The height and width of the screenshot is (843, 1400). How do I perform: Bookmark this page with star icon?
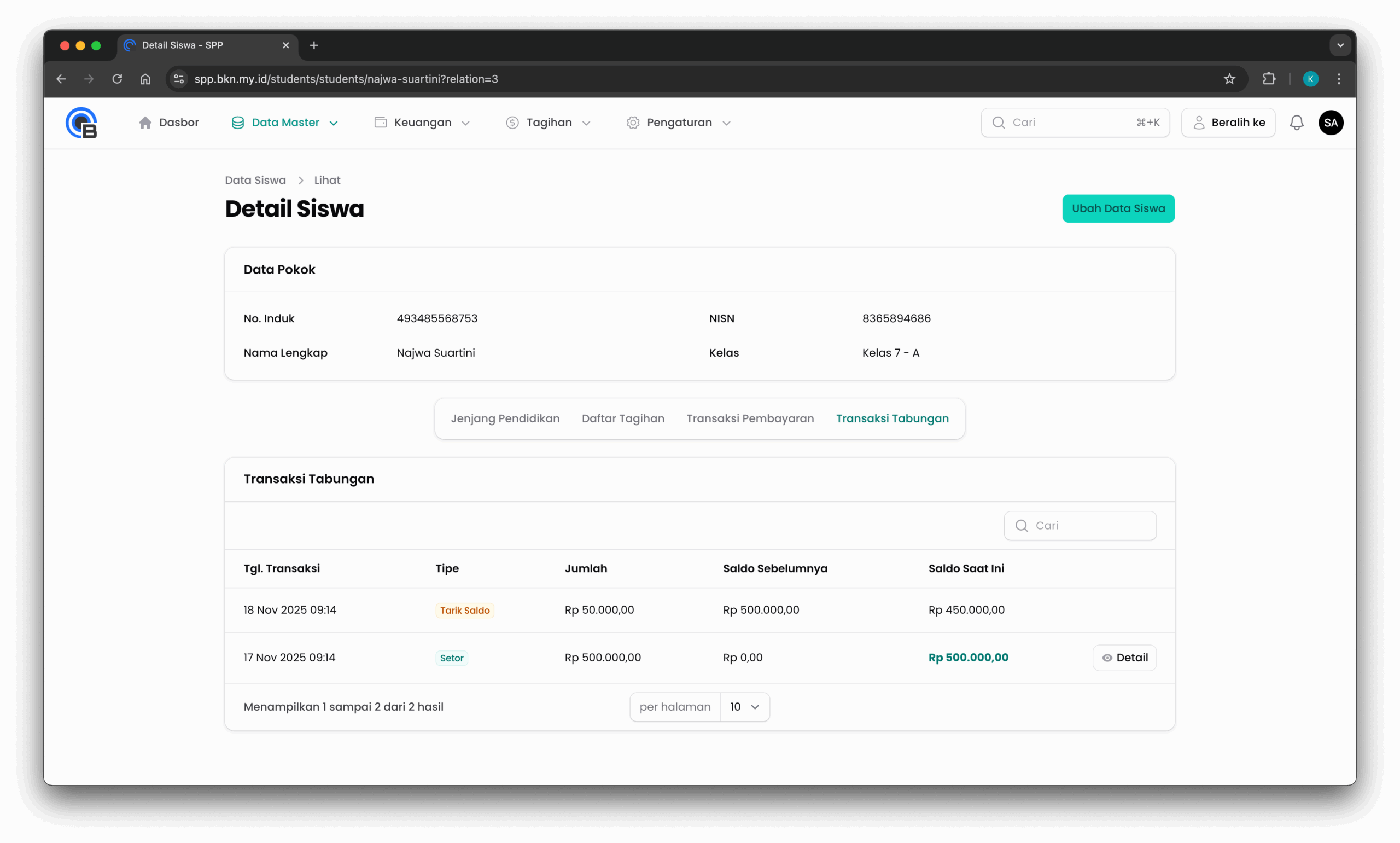(1229, 79)
